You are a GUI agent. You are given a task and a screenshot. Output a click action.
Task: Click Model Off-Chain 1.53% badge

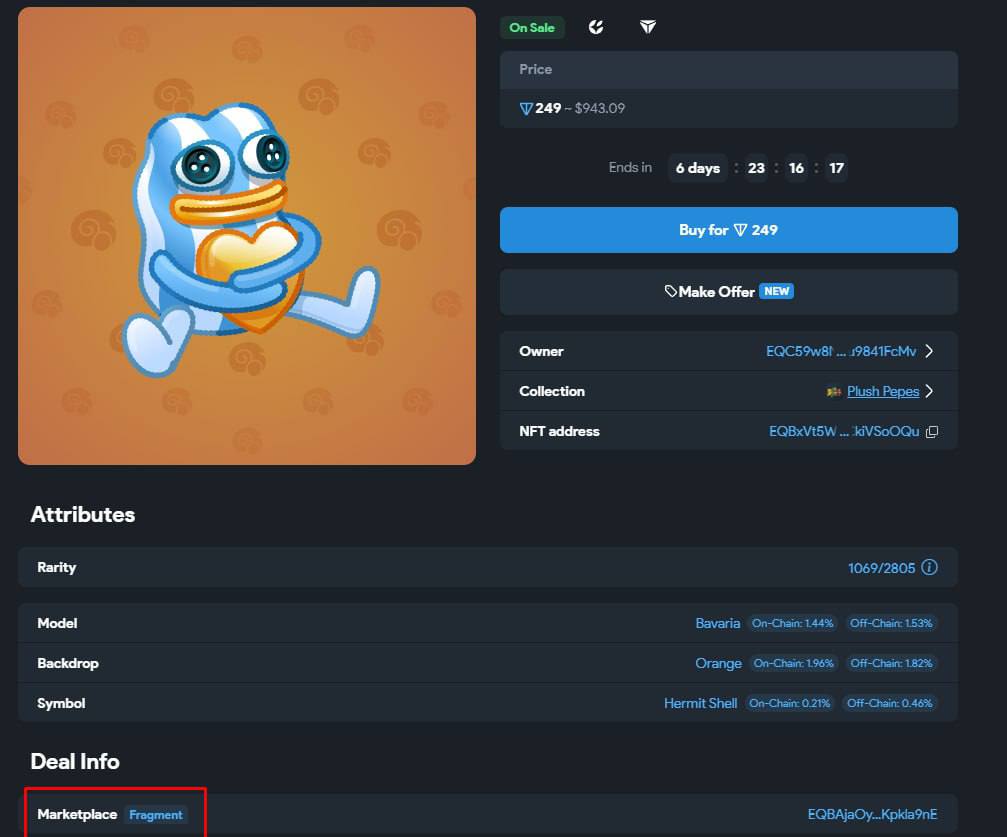[891, 623]
